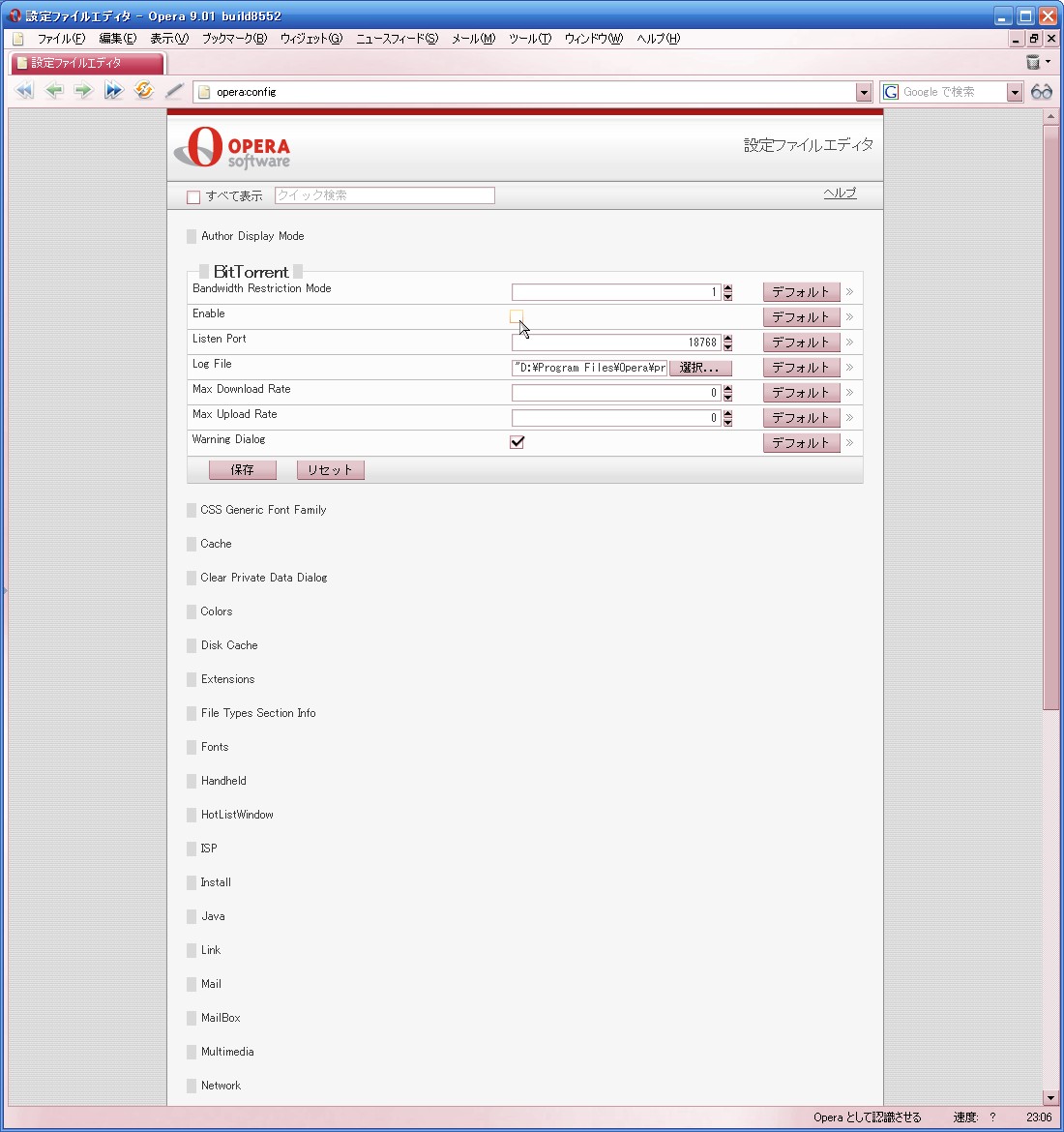Open the ヘルプ link on page

tap(841, 193)
